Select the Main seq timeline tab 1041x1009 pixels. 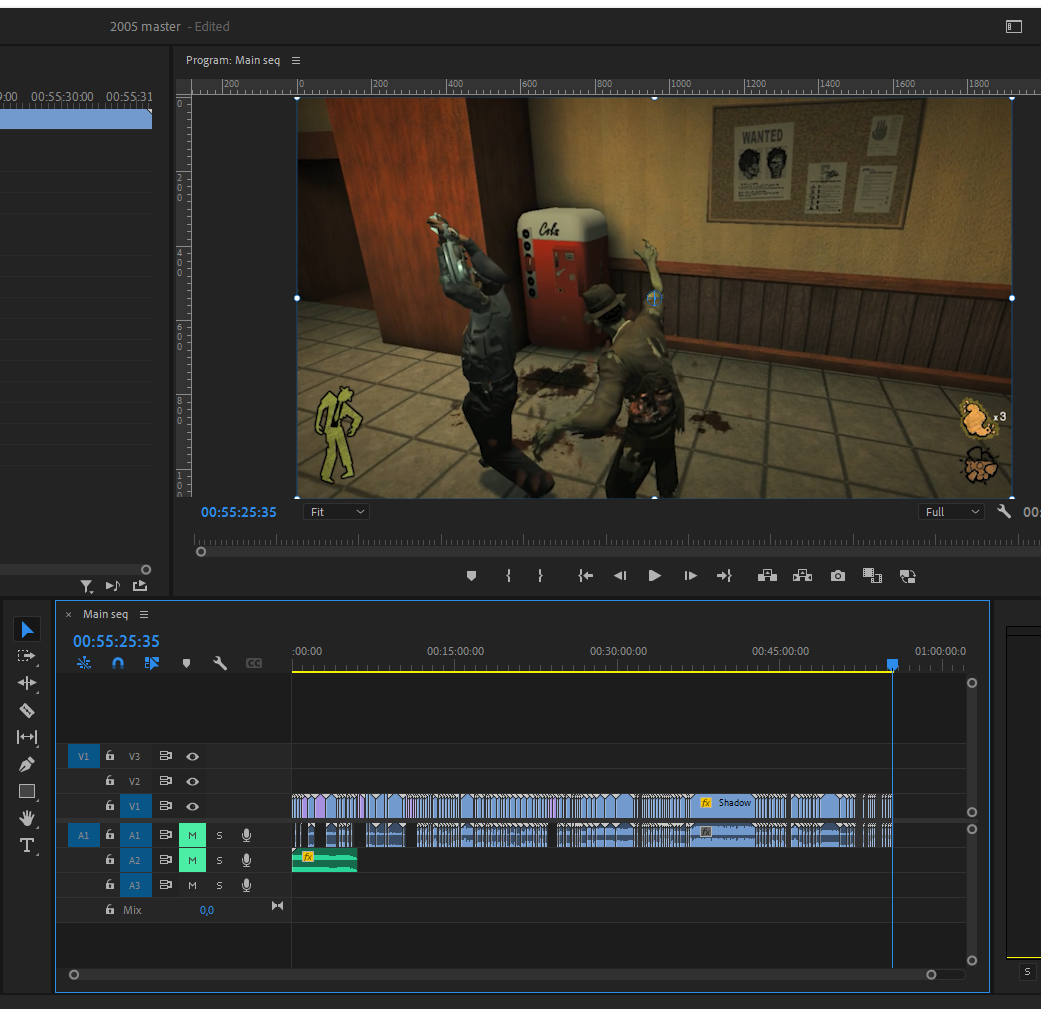105,614
